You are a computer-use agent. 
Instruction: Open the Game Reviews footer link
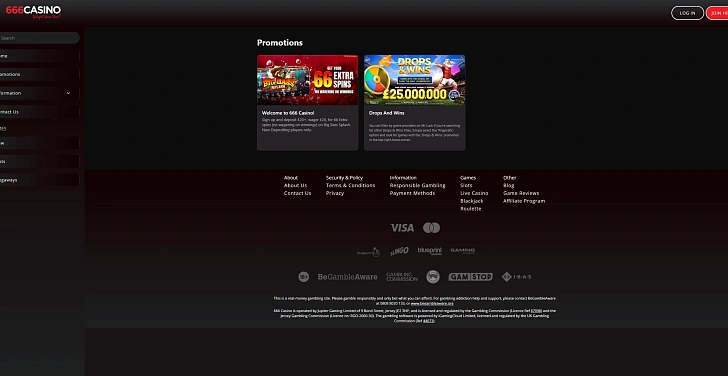(521, 194)
